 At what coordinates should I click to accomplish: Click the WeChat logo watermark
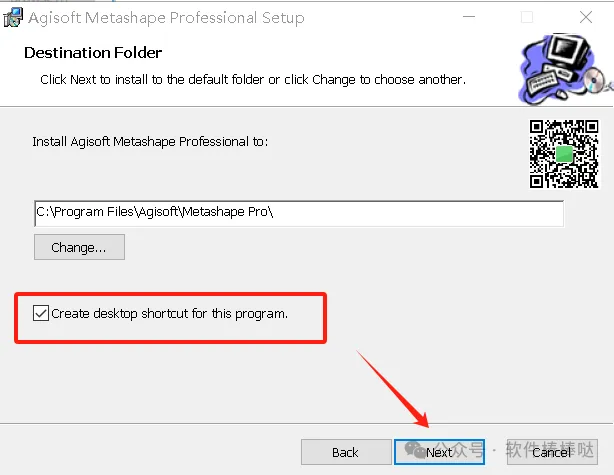415,450
